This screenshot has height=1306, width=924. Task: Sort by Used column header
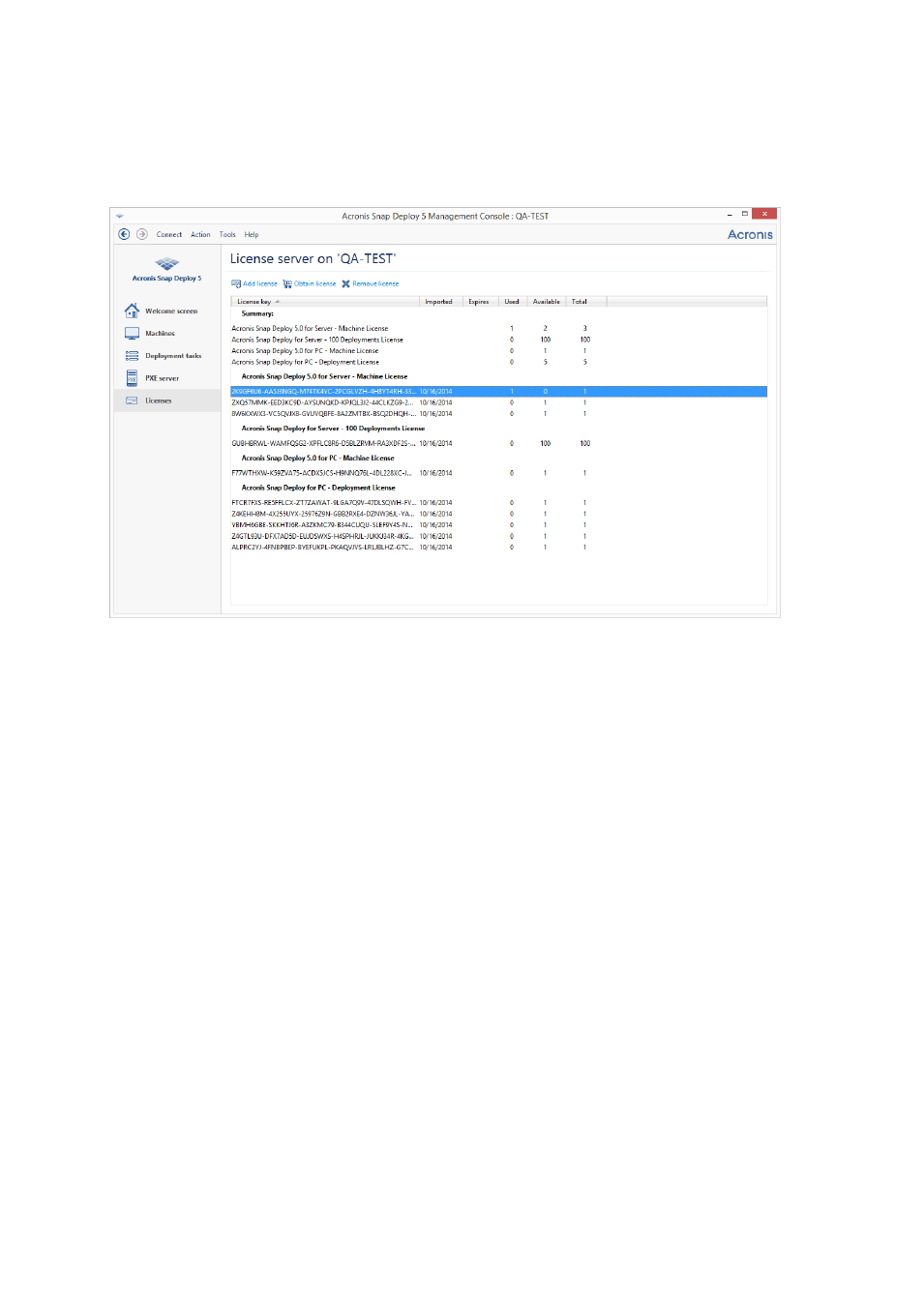tap(513, 302)
